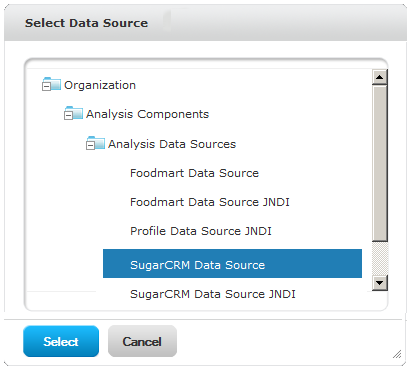The width and height of the screenshot is (411, 369).
Task: Confirm with the blue Select button
Action: 61,341
